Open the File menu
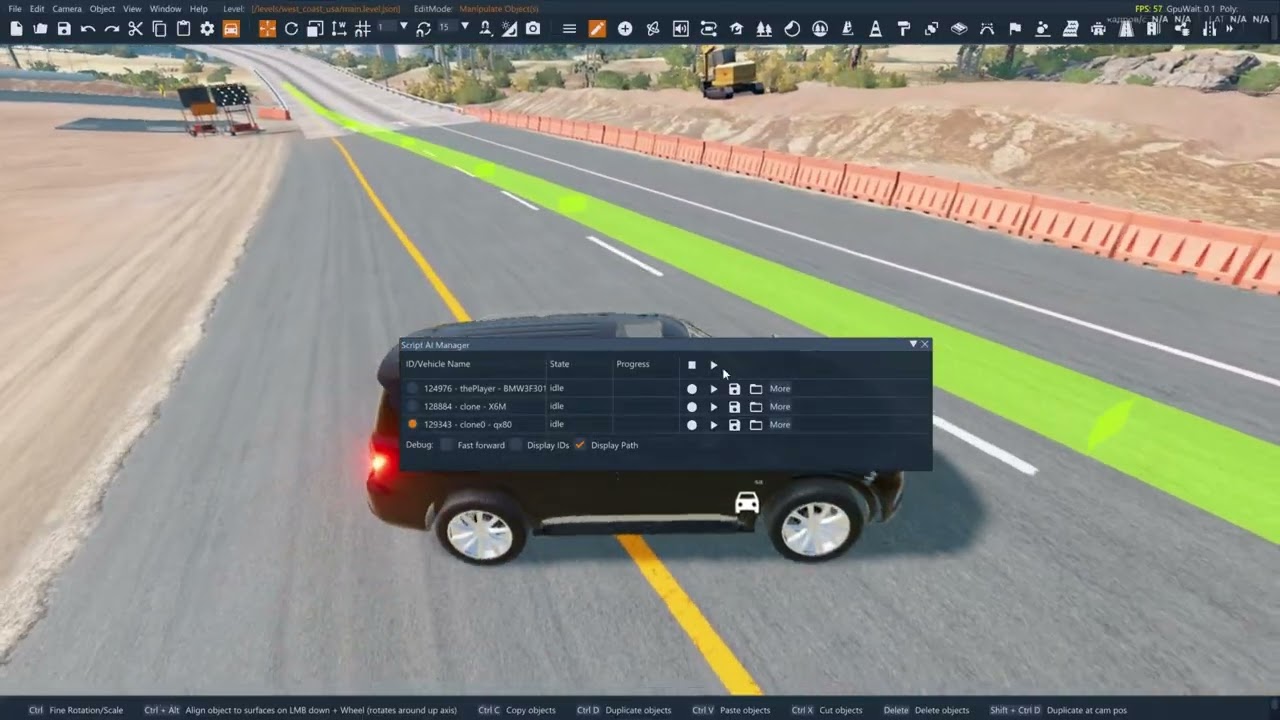1280x720 pixels. click(15, 9)
